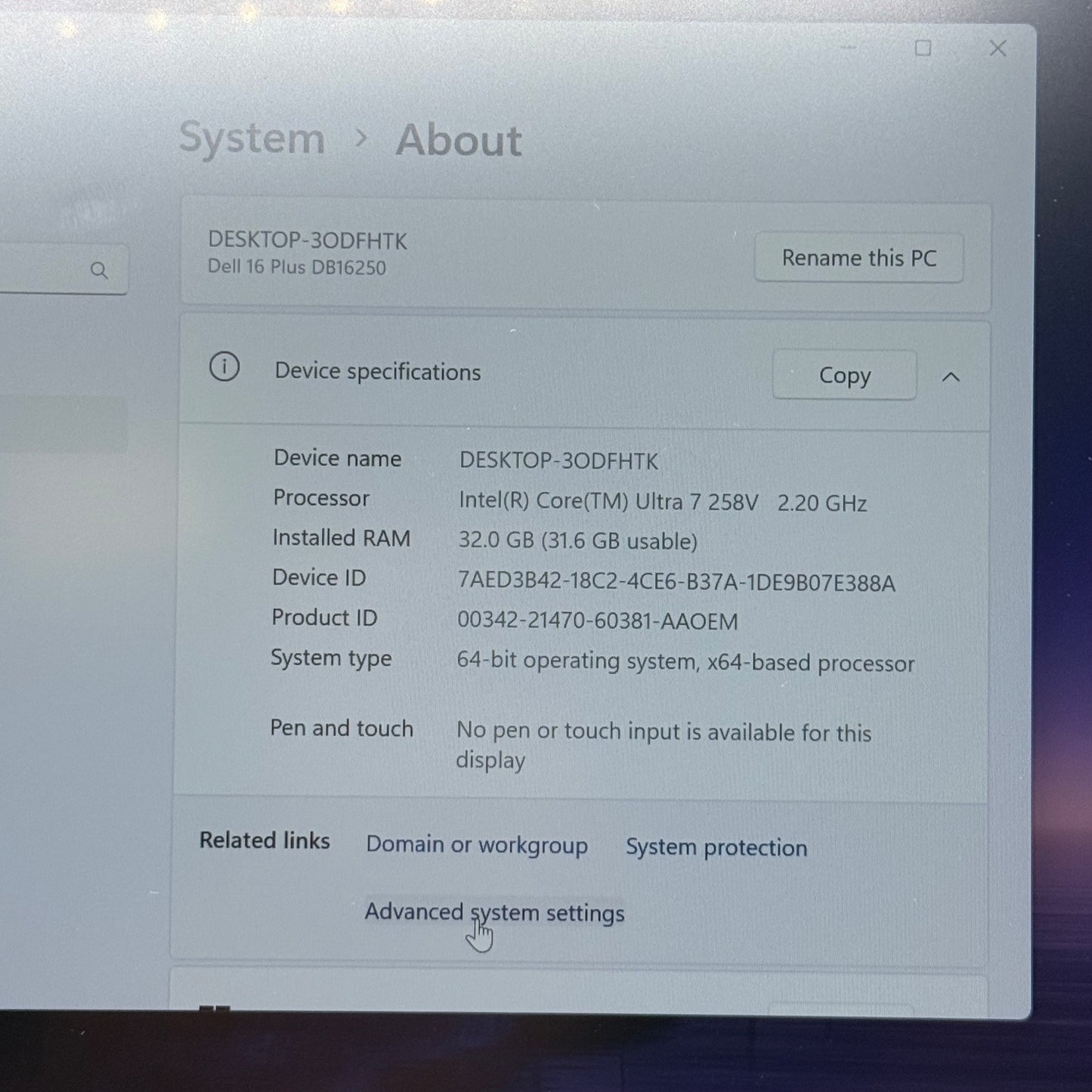Click the About breadcrumb heading

459,141
